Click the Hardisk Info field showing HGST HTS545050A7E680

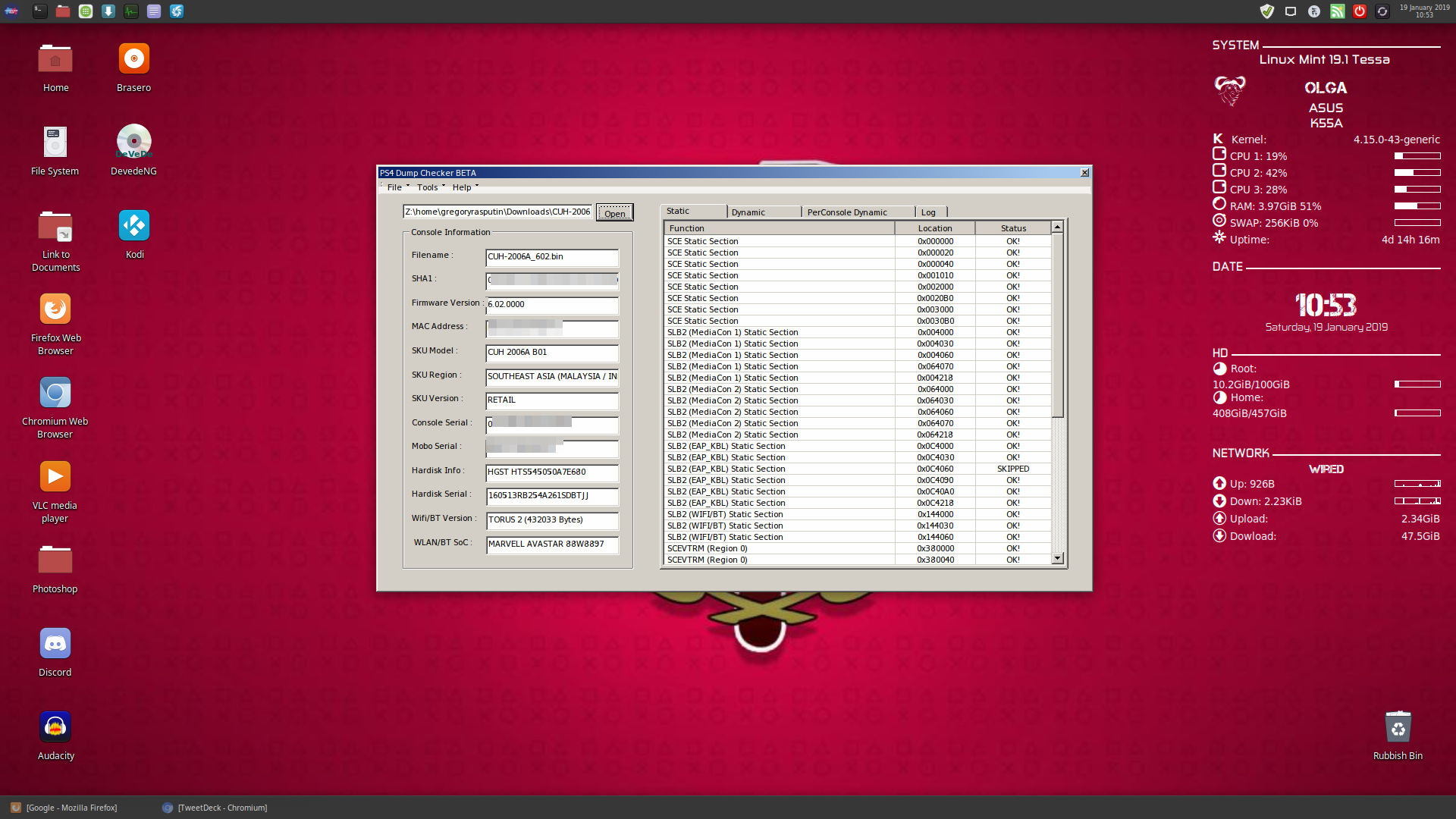tap(552, 472)
